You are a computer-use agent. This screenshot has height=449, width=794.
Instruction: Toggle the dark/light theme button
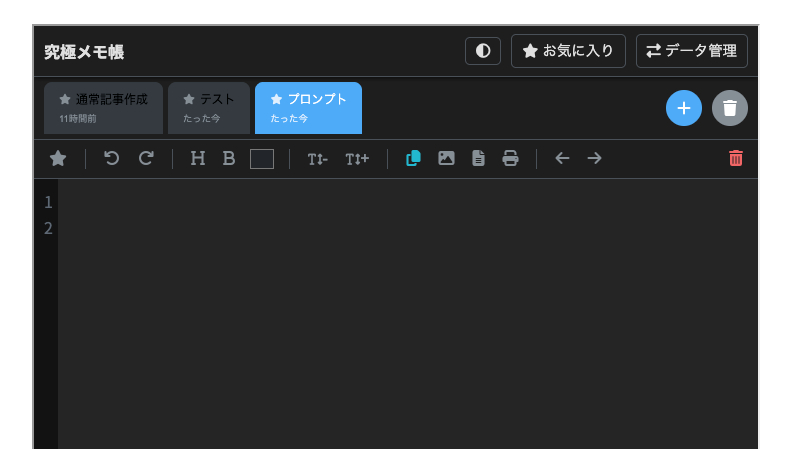482,51
